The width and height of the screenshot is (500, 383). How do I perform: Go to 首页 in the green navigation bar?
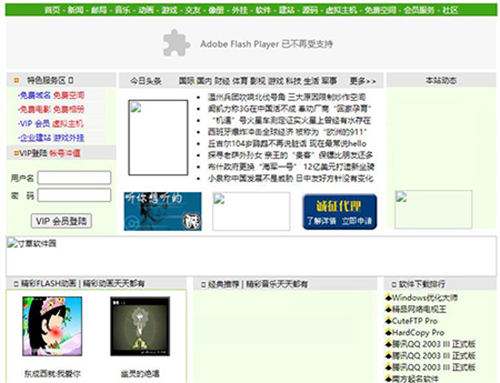click(x=52, y=10)
